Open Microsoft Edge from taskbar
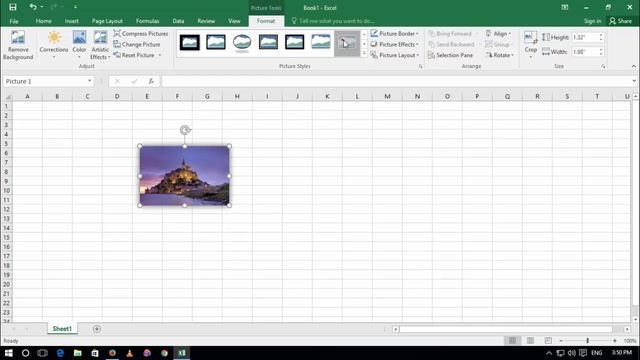 tap(60, 353)
